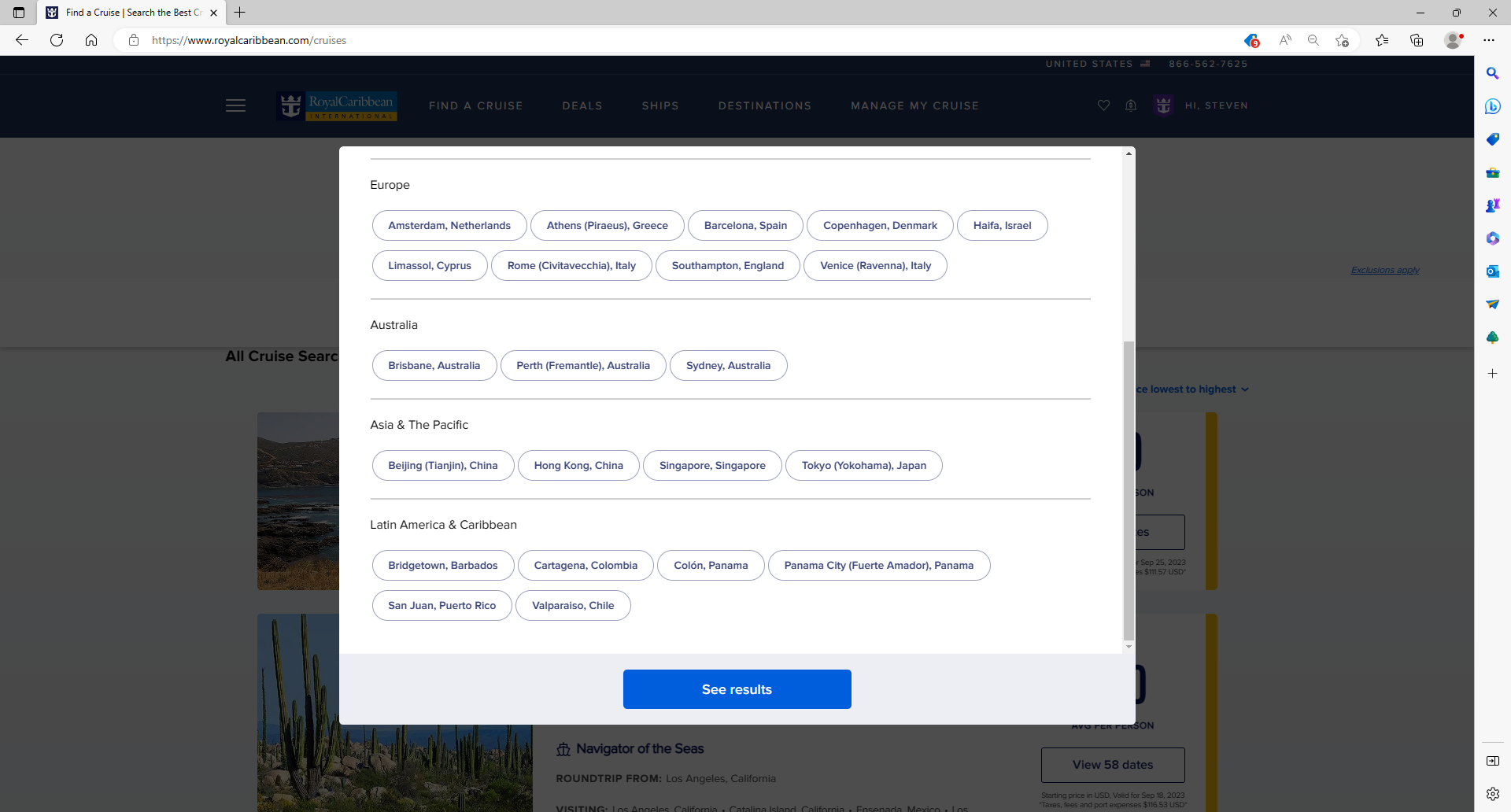Image resolution: width=1511 pixels, height=812 pixels.
Task: Call the 866-562-7625 phone number
Action: [1208, 64]
